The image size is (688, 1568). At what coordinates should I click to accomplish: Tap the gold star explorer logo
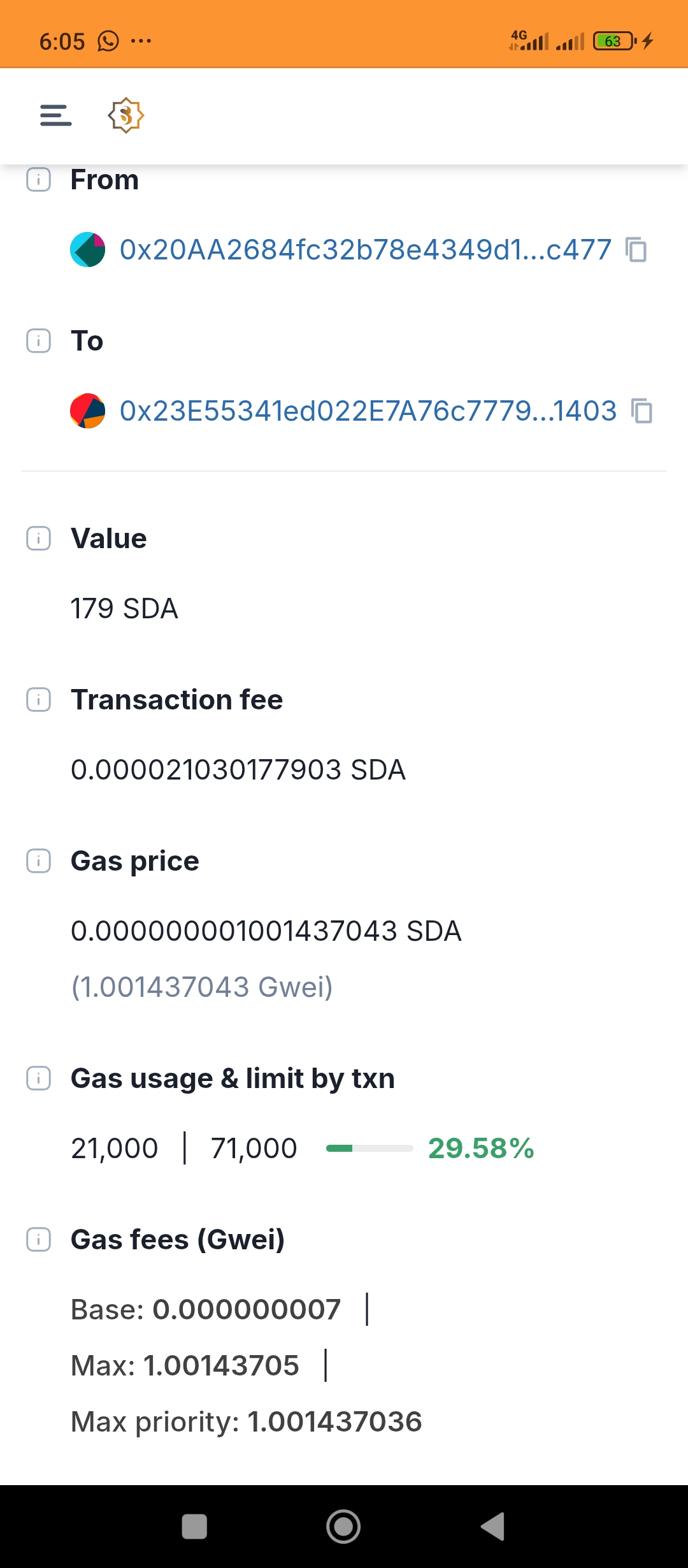[125, 115]
